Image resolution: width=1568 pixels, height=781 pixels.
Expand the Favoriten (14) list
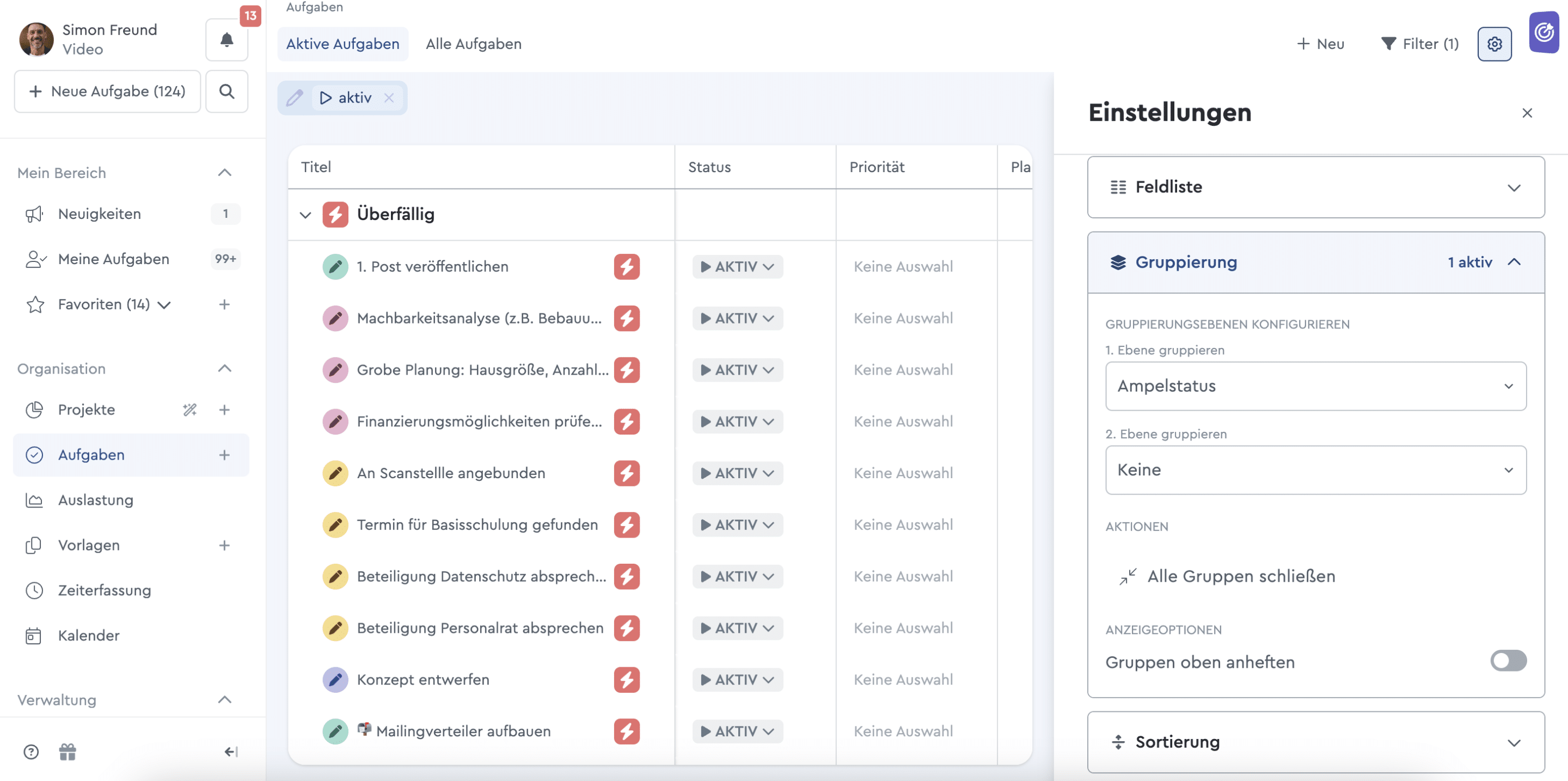point(164,304)
